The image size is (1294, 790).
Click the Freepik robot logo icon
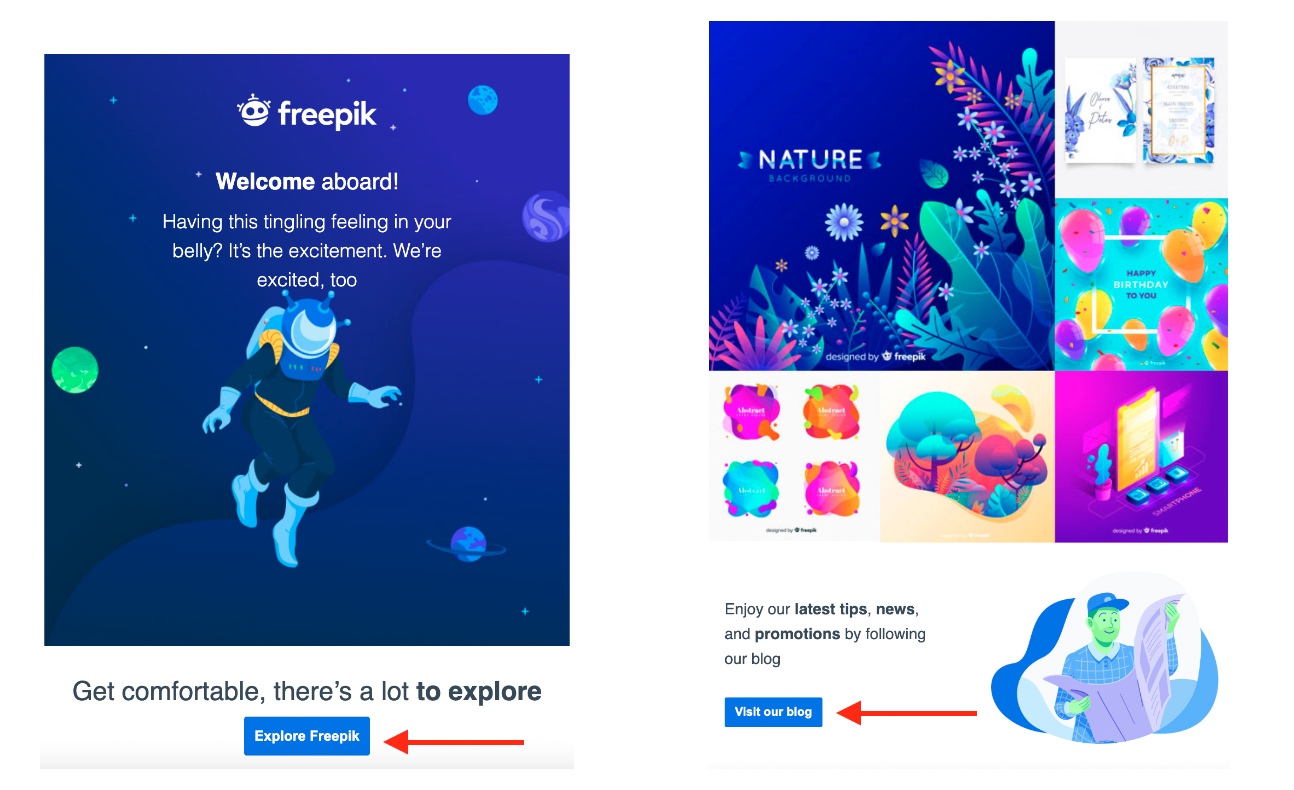coord(253,111)
